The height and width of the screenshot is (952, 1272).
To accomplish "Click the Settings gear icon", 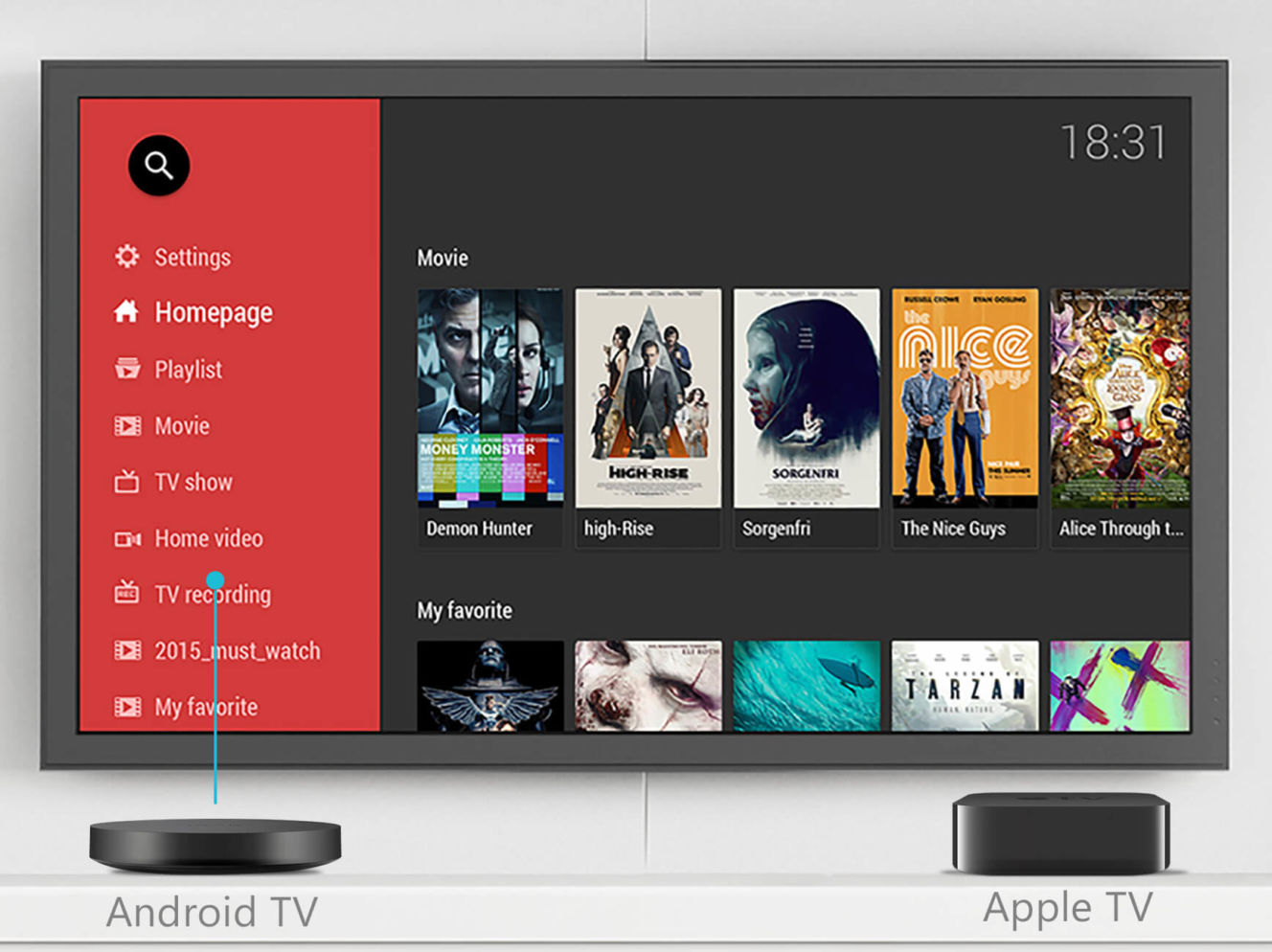I will [x=126, y=256].
